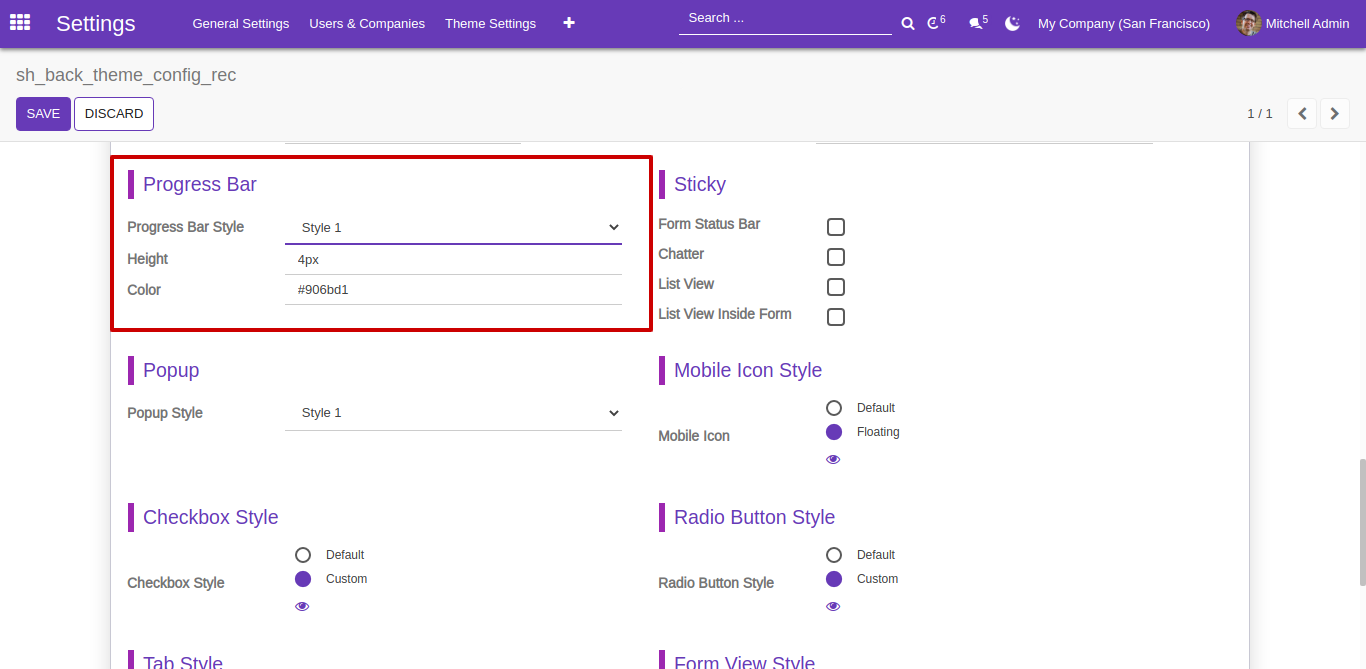The width and height of the screenshot is (1366, 669).
Task: Open the apps grid menu icon
Action: [x=20, y=22]
